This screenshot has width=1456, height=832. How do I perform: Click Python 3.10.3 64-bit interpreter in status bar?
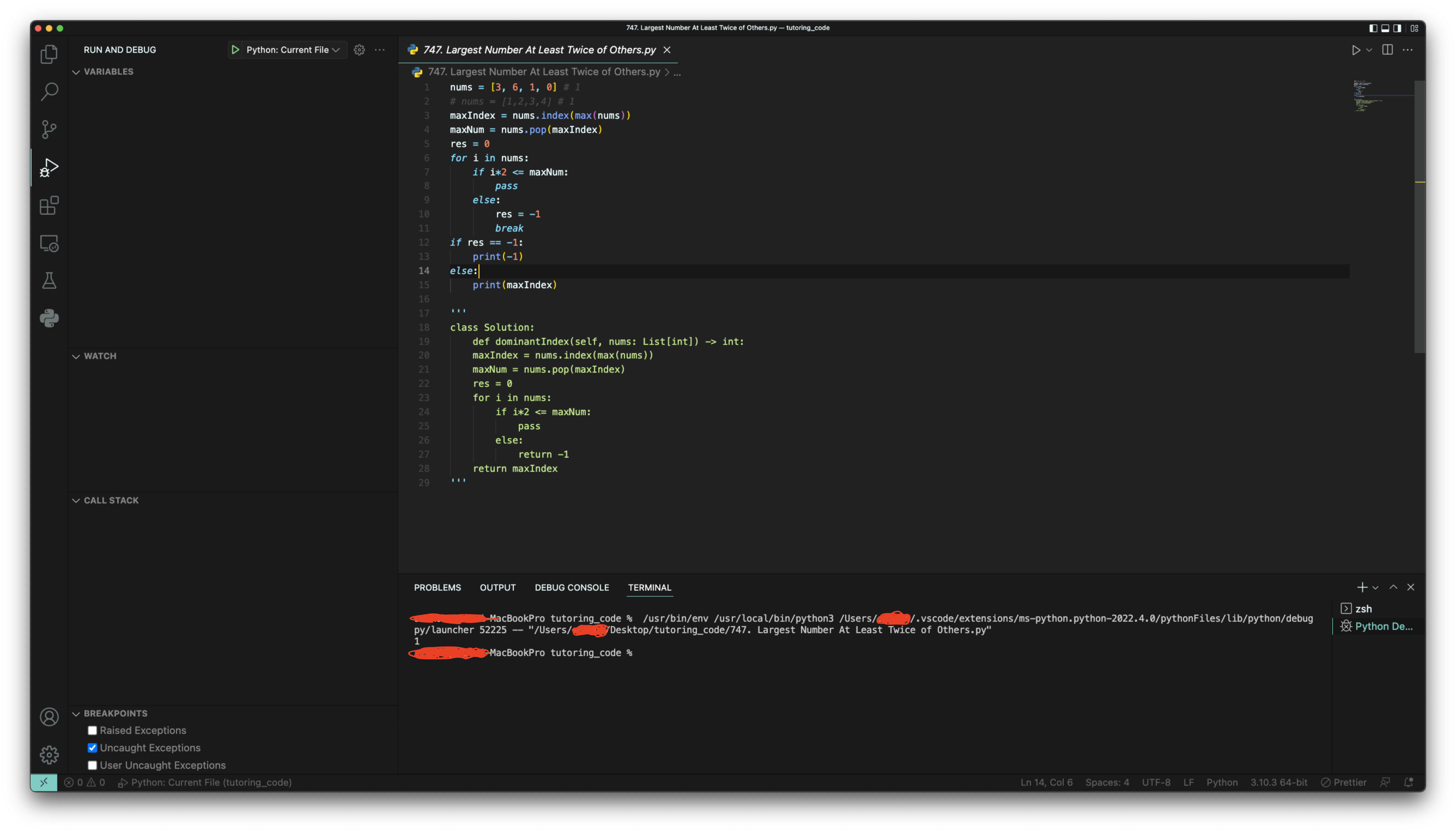click(1278, 782)
